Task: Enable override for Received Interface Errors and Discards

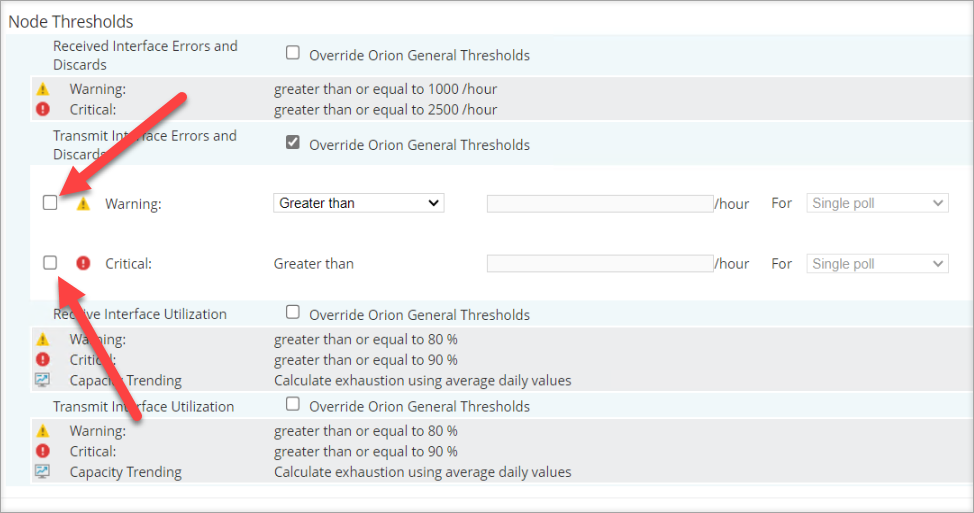Action: click(x=293, y=53)
